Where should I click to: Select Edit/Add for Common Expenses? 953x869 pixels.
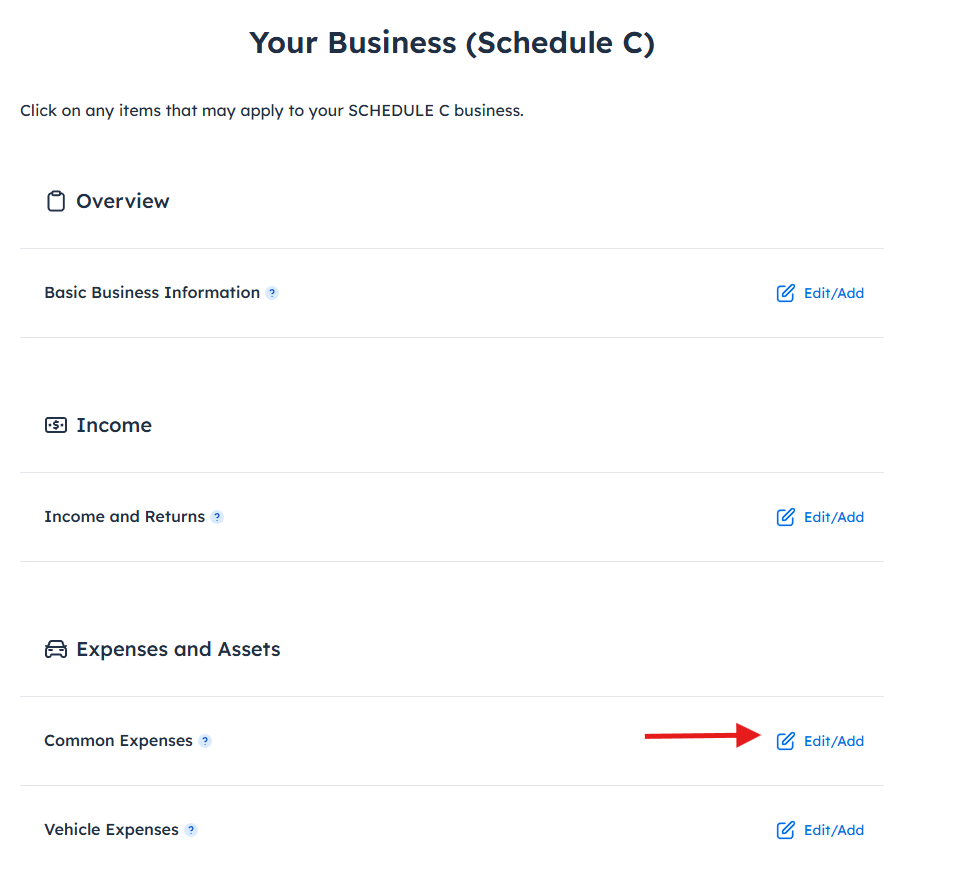point(833,741)
